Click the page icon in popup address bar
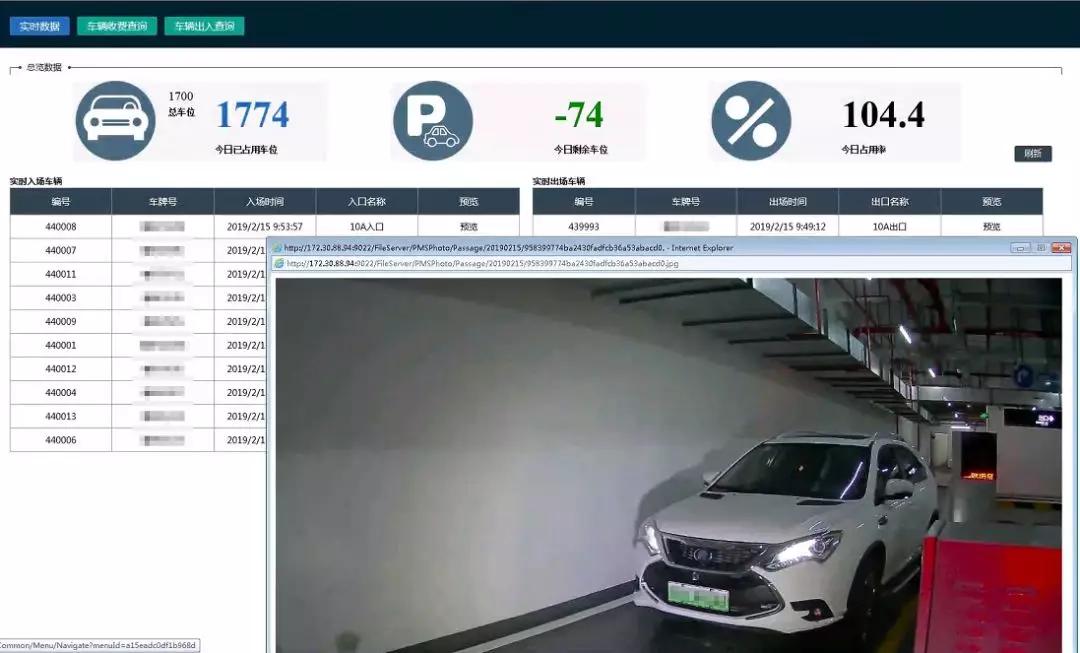 point(280,264)
